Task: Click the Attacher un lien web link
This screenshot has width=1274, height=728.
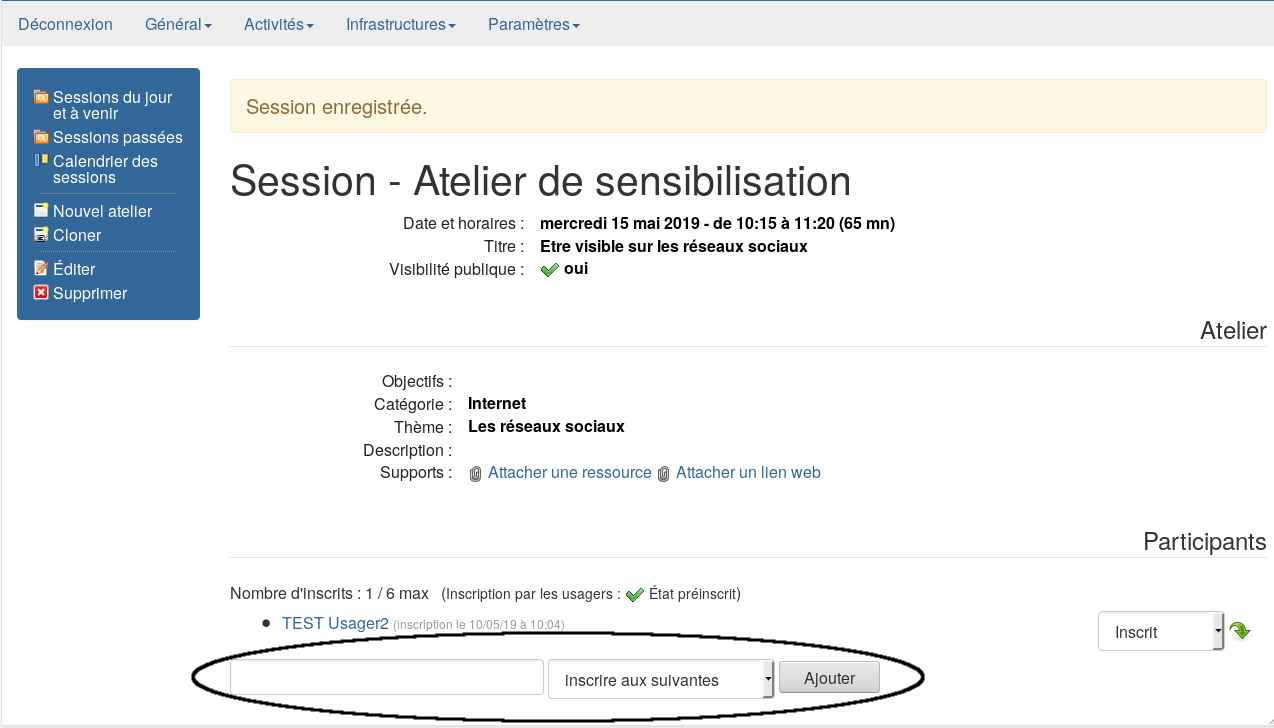Action: click(748, 472)
